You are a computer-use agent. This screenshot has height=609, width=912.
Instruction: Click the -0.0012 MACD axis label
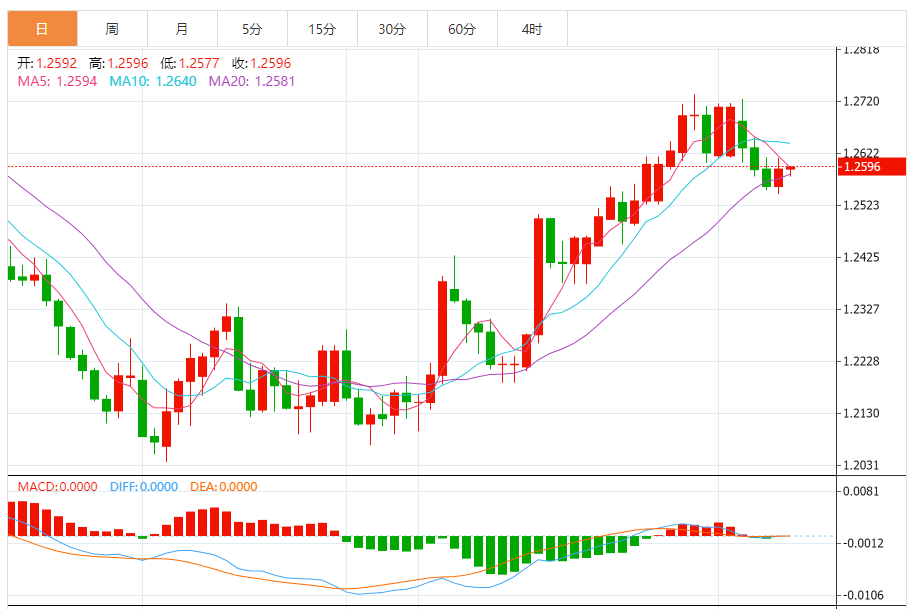[x=861, y=543]
